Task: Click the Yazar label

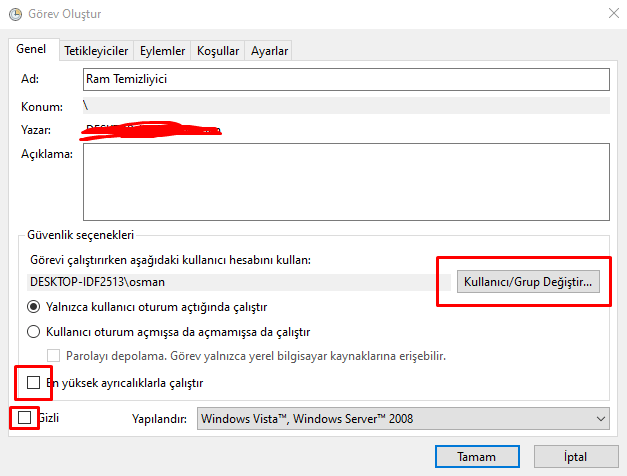Action: 36,130
